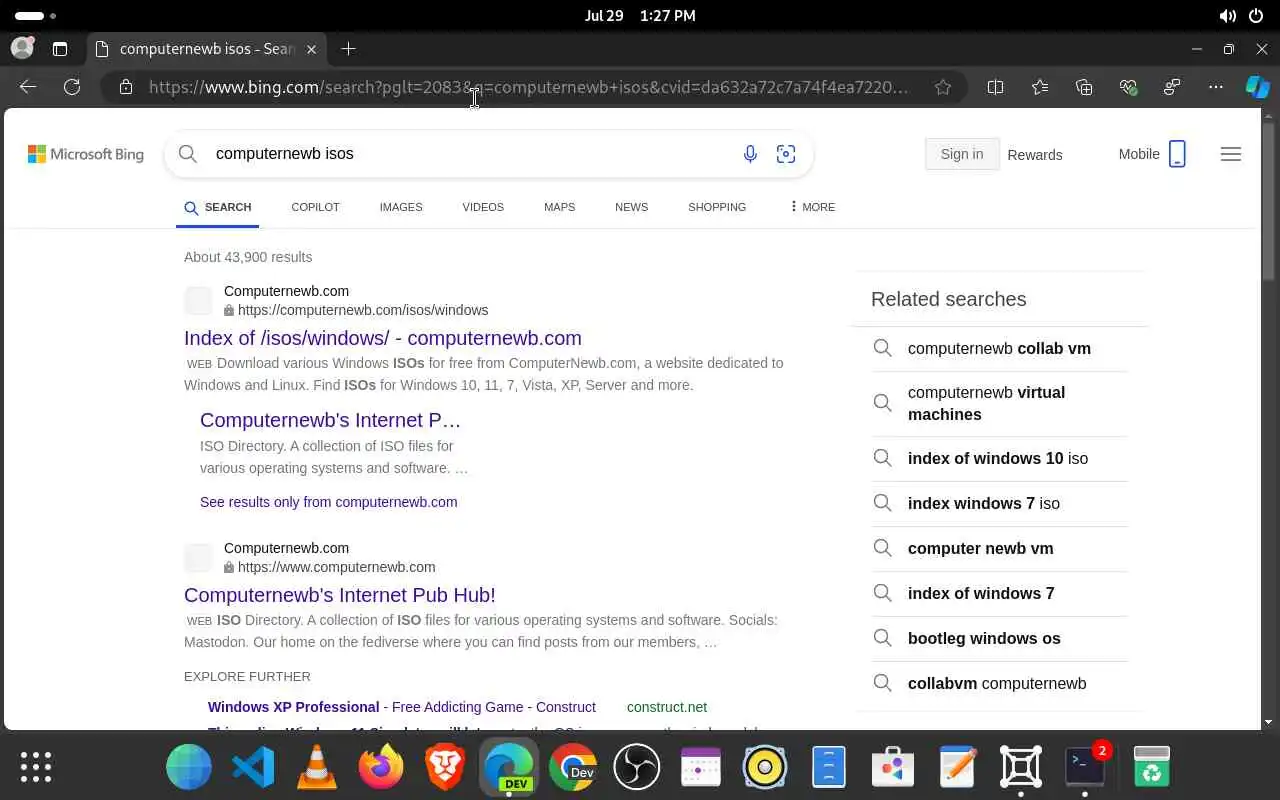The height and width of the screenshot is (800, 1280).
Task: Switch to the SHOPPING tab
Action: click(717, 207)
